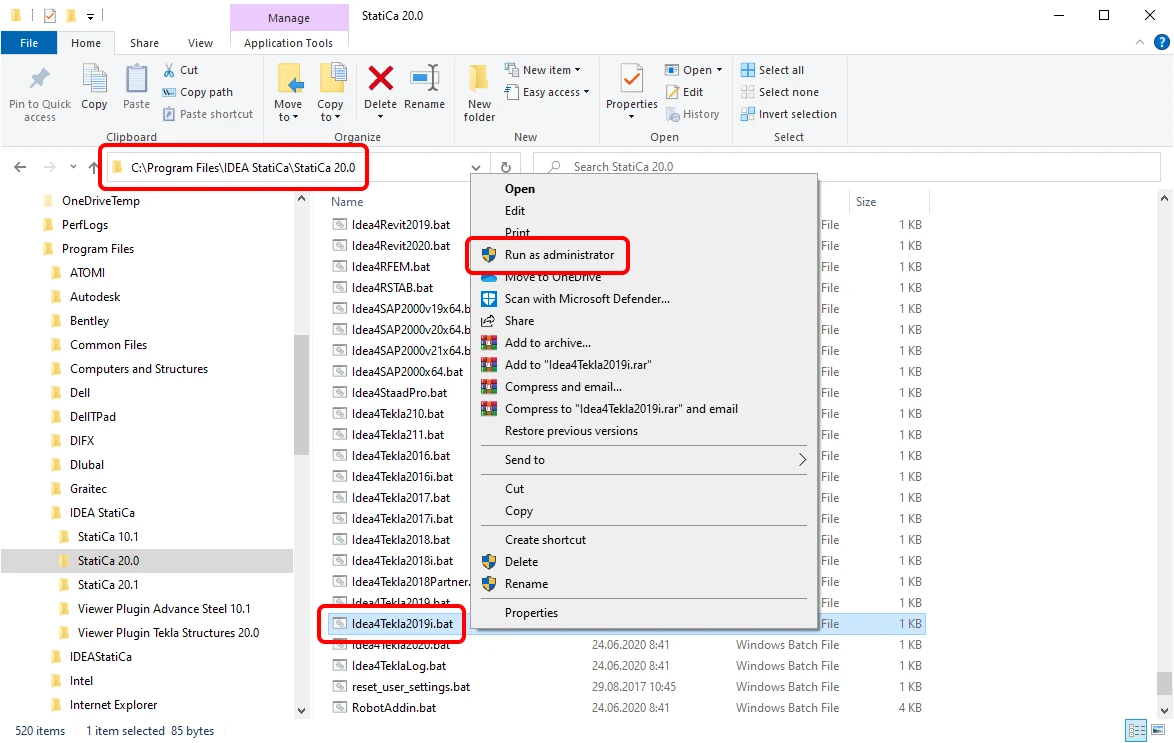
Task: Switch to the Share tab
Action: click(x=145, y=43)
